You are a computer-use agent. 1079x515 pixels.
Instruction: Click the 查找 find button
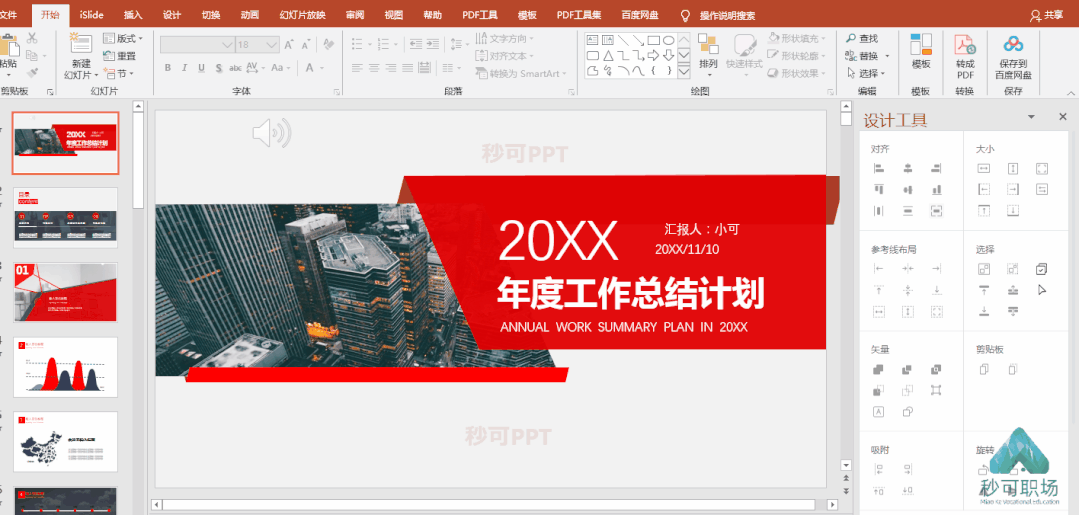pyautogui.click(x=862, y=39)
